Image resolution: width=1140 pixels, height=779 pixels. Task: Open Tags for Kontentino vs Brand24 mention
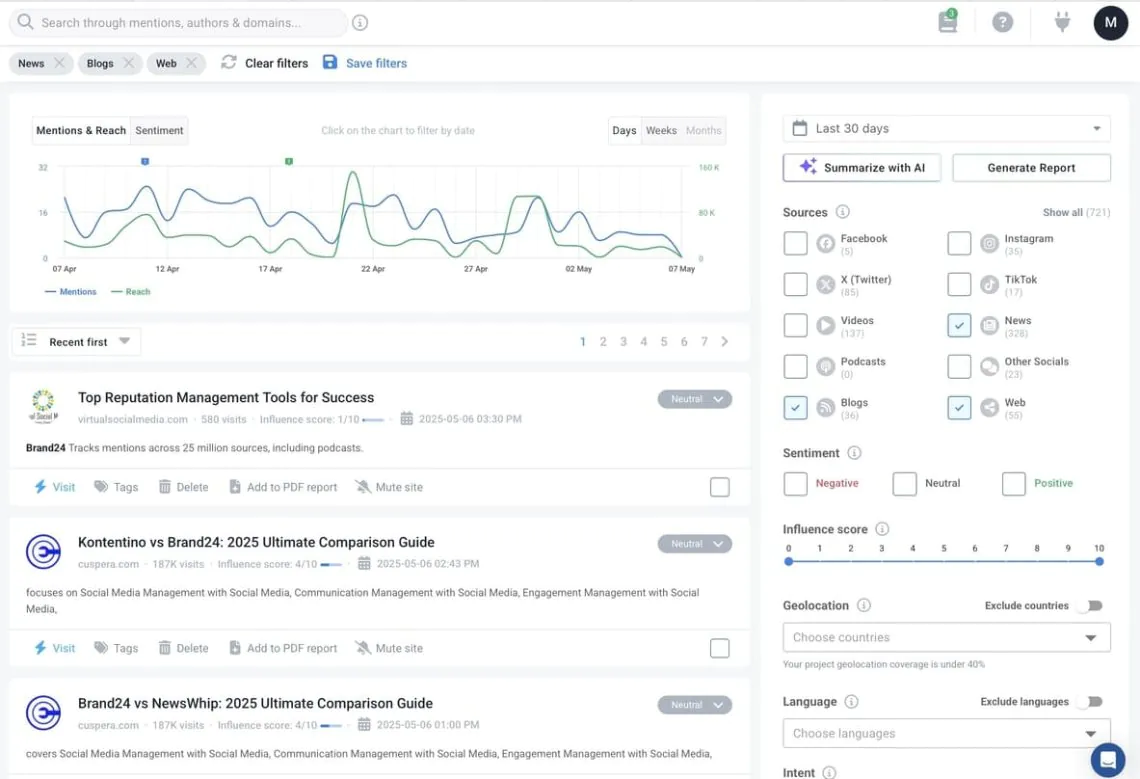click(116, 648)
